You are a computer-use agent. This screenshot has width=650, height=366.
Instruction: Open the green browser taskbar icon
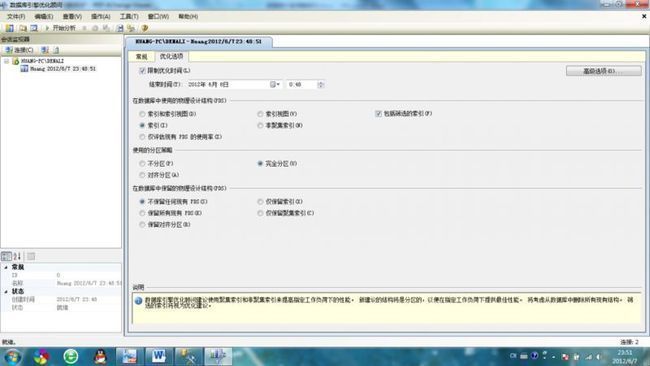[x=70, y=356]
